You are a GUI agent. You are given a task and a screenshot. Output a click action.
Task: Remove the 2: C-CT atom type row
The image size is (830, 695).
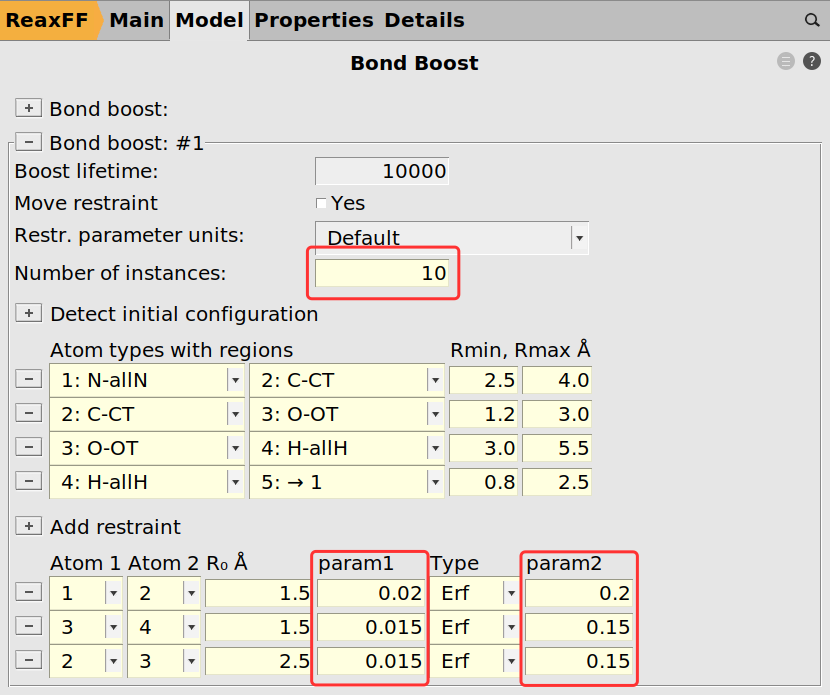pyautogui.click(x=29, y=413)
